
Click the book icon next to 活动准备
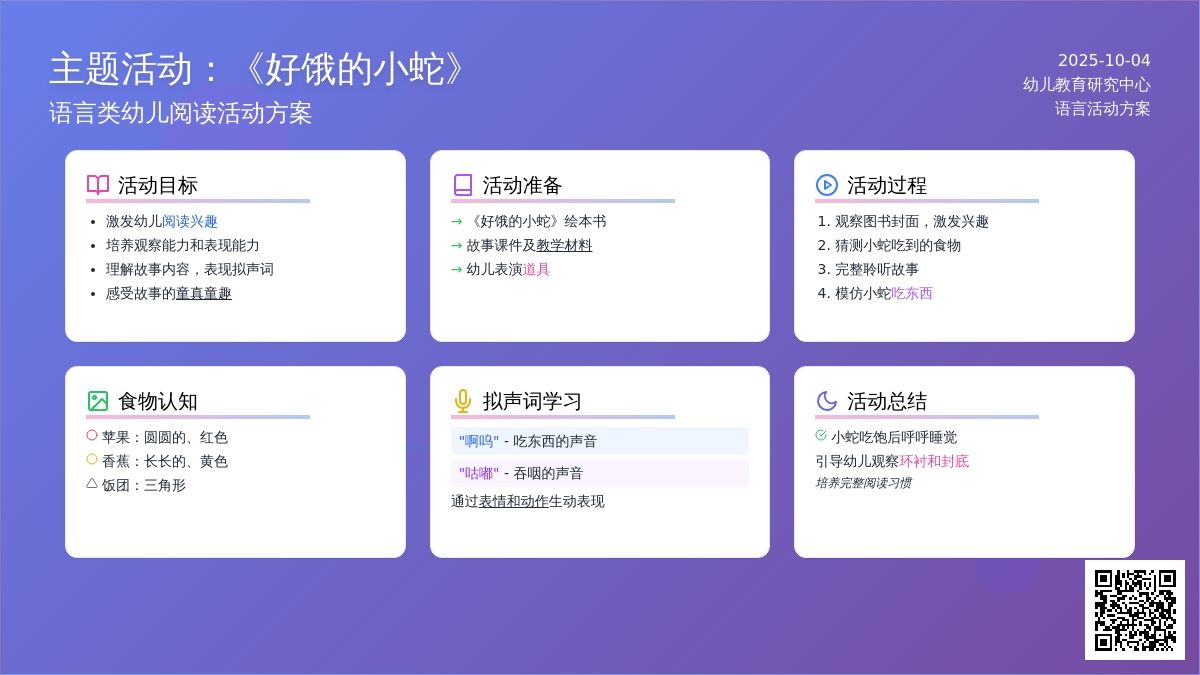(x=462, y=185)
